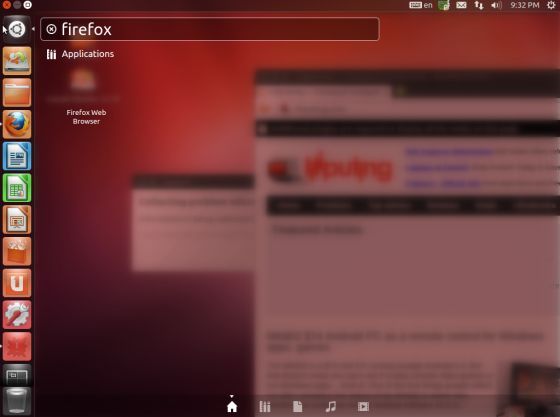Open the Ubuntu Dash home button
This screenshot has width=560, height=417.
[17, 29]
